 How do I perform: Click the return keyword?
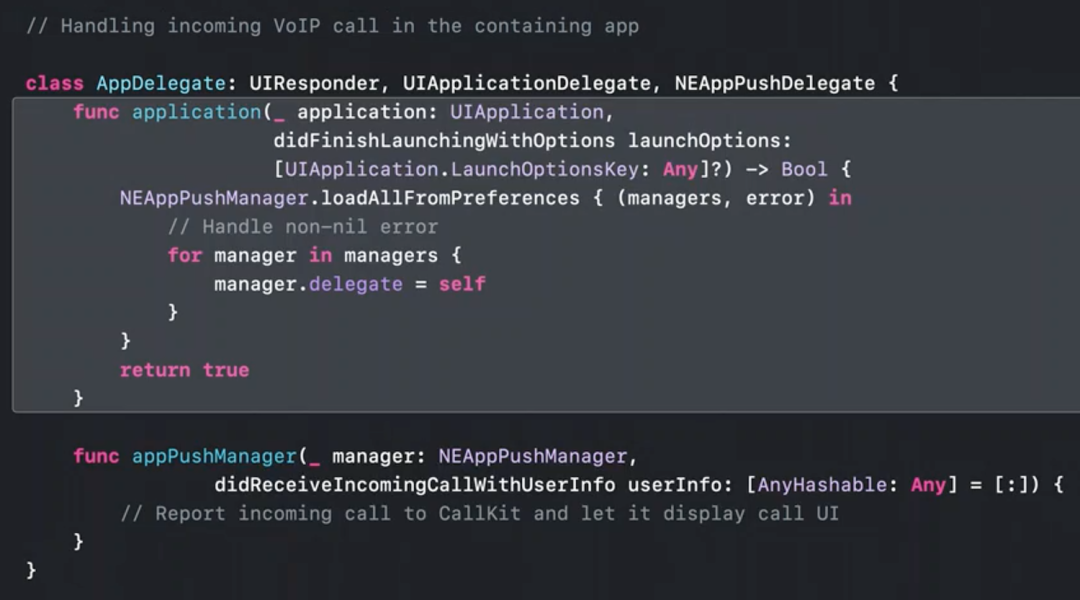point(154,370)
